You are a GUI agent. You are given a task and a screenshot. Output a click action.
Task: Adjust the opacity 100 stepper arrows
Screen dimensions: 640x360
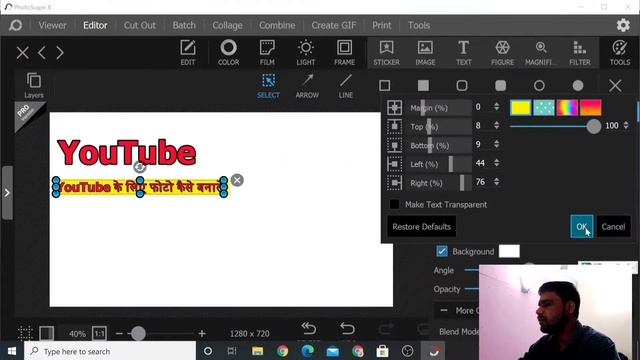626,126
